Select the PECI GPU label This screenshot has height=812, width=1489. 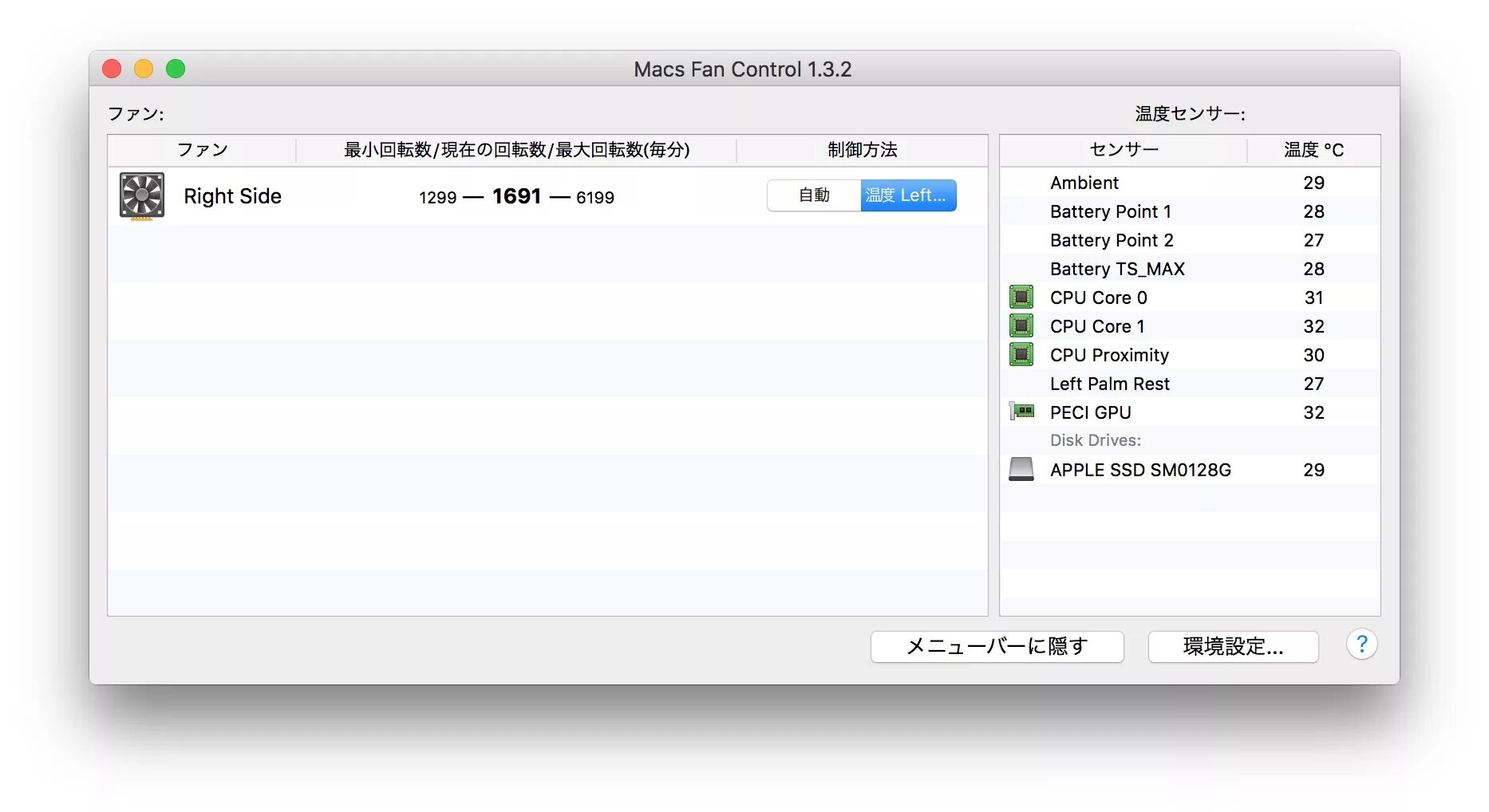pos(1090,412)
